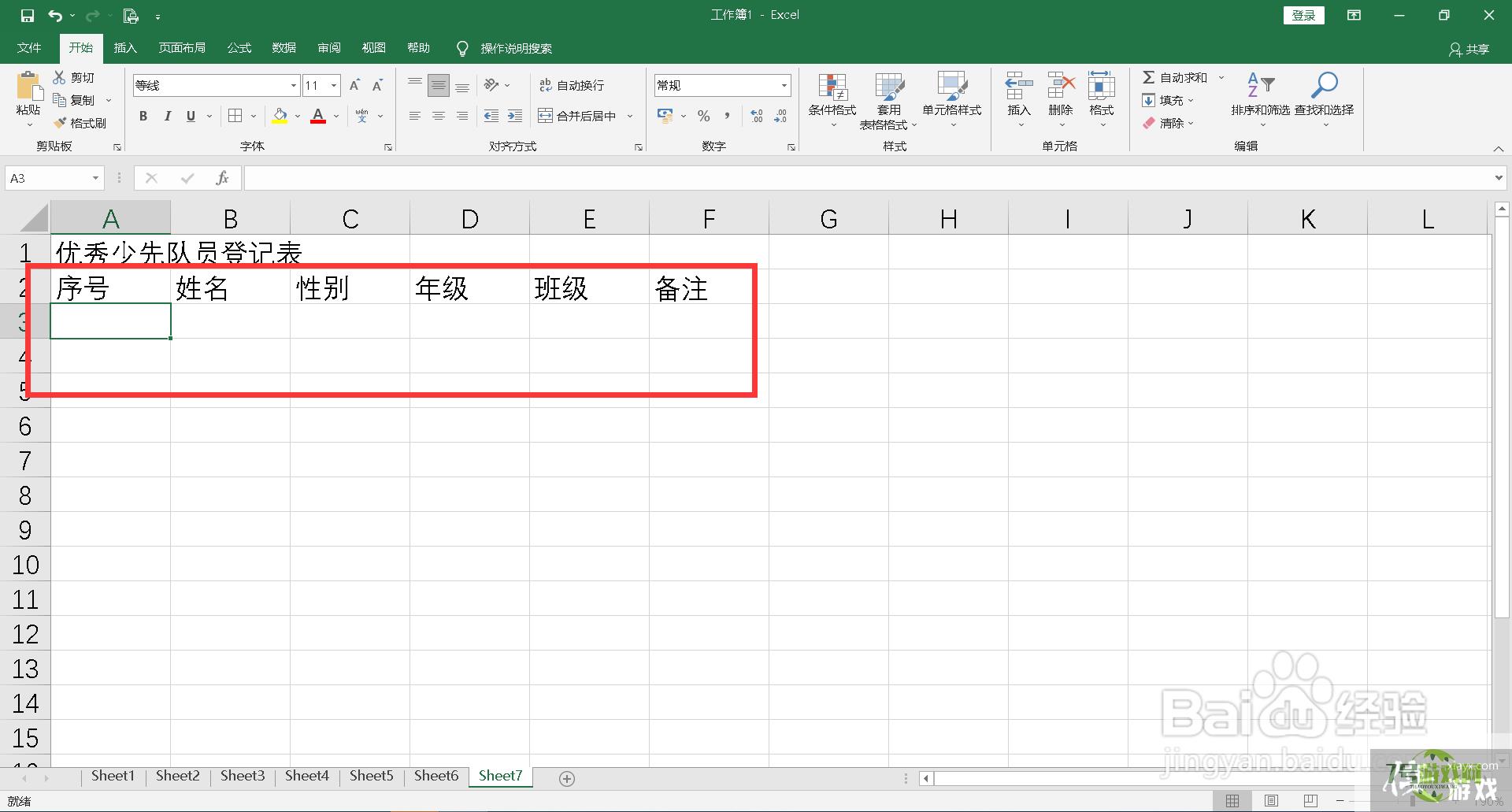Click the Decrease Decimal icon
Viewport: 1512px width, 812px height.
coord(780,116)
